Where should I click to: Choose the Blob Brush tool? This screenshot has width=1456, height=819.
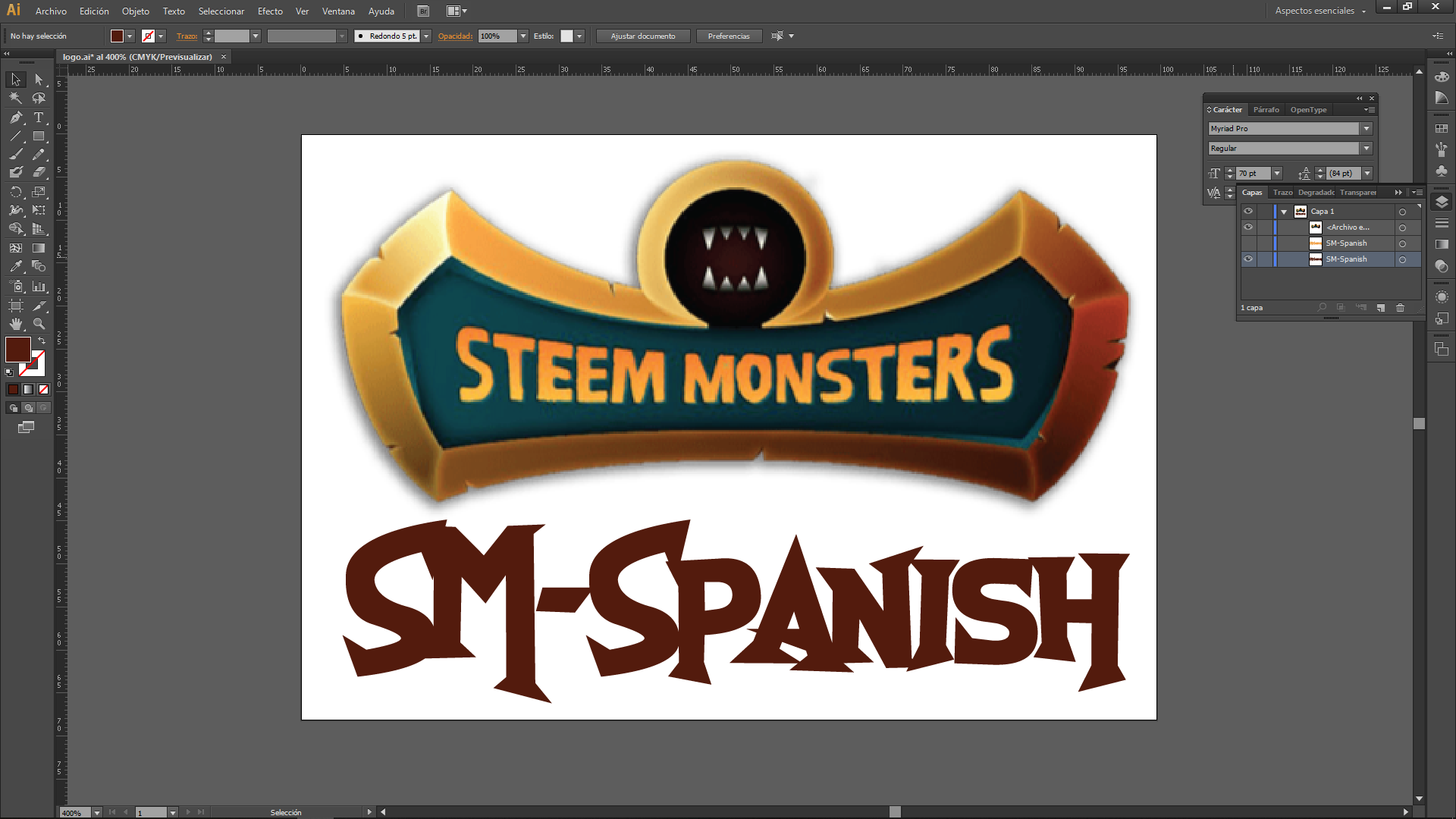click(x=16, y=172)
